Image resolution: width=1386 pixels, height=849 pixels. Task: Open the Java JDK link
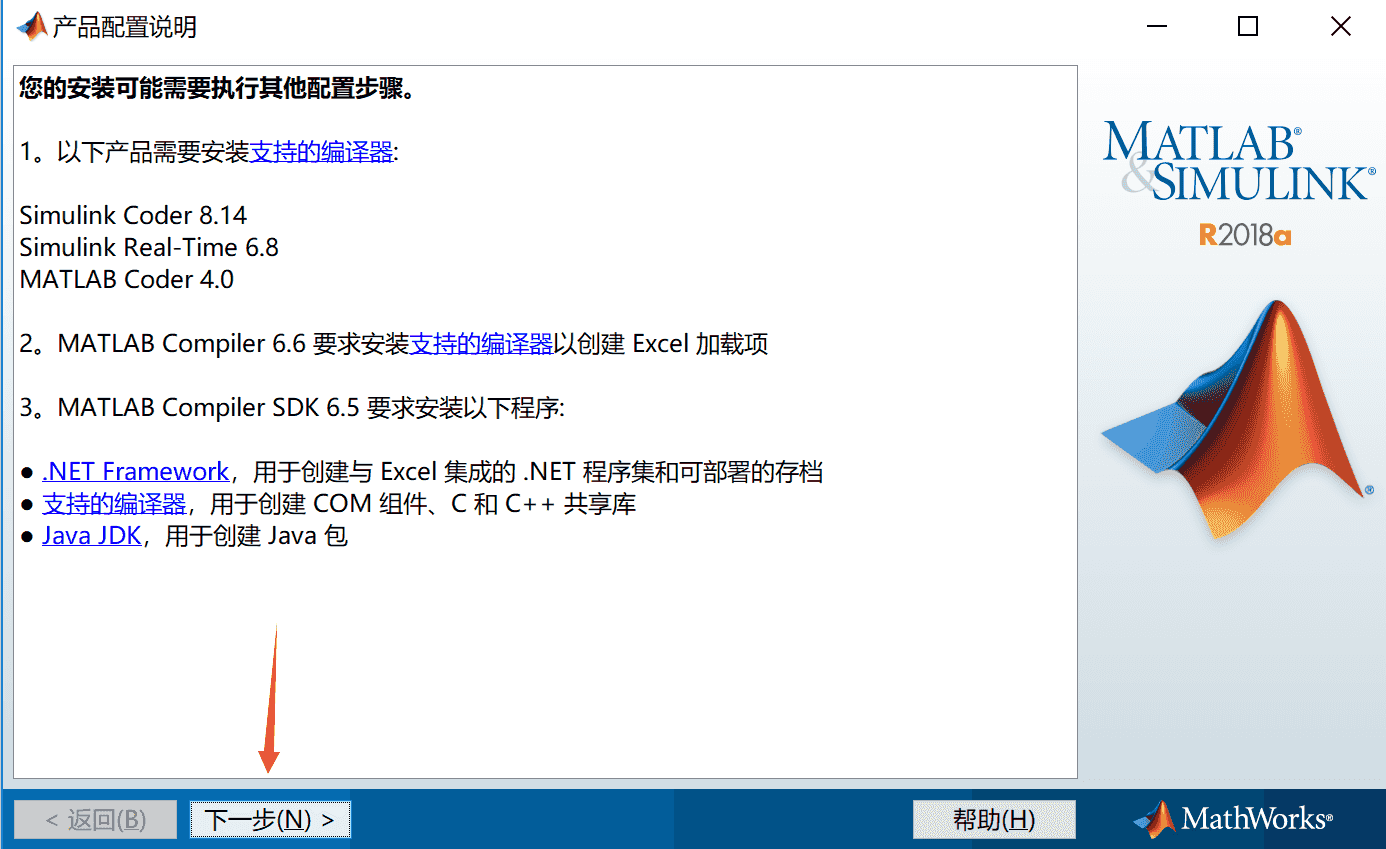(91, 535)
